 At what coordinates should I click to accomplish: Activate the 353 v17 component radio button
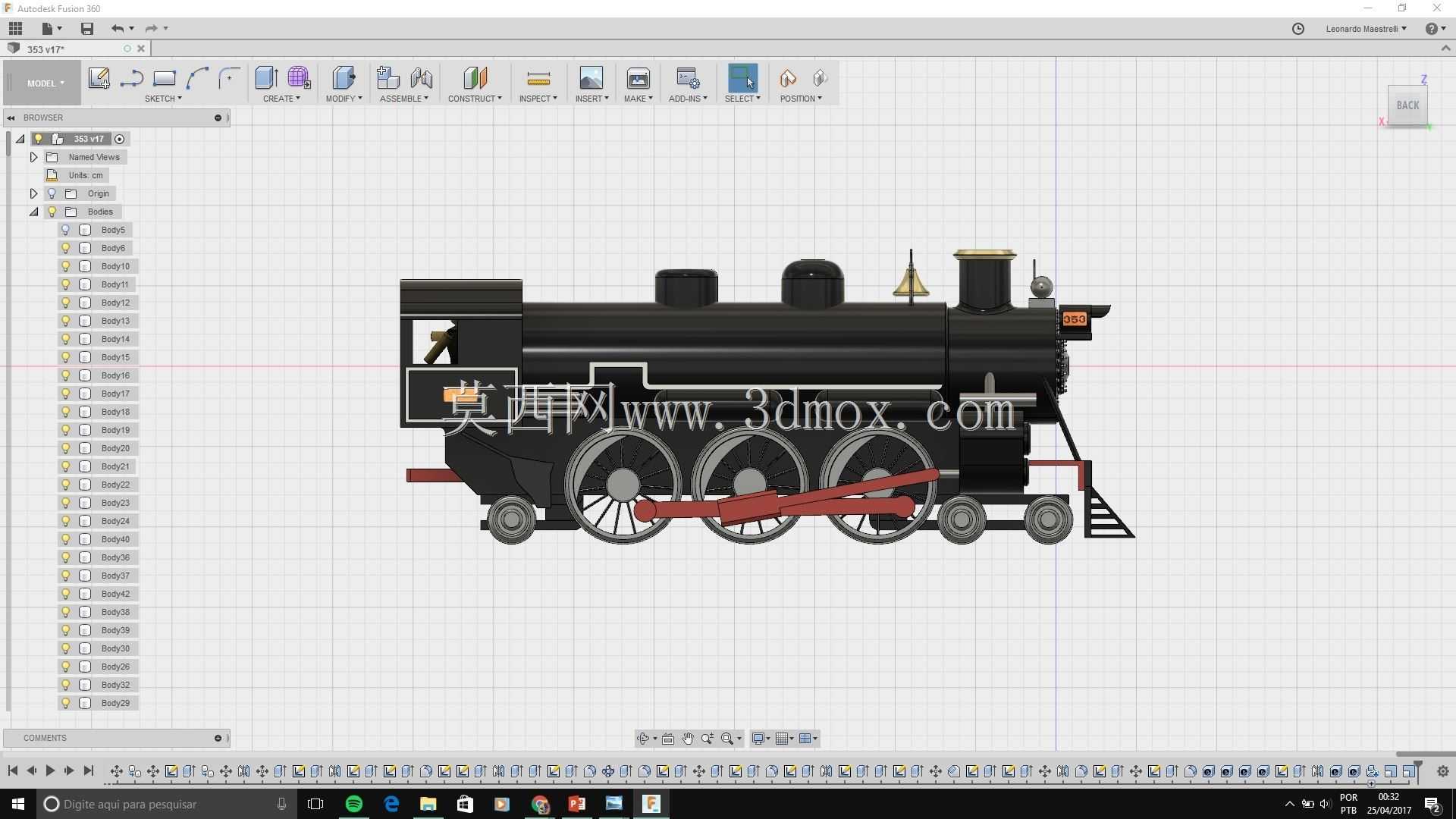click(119, 139)
